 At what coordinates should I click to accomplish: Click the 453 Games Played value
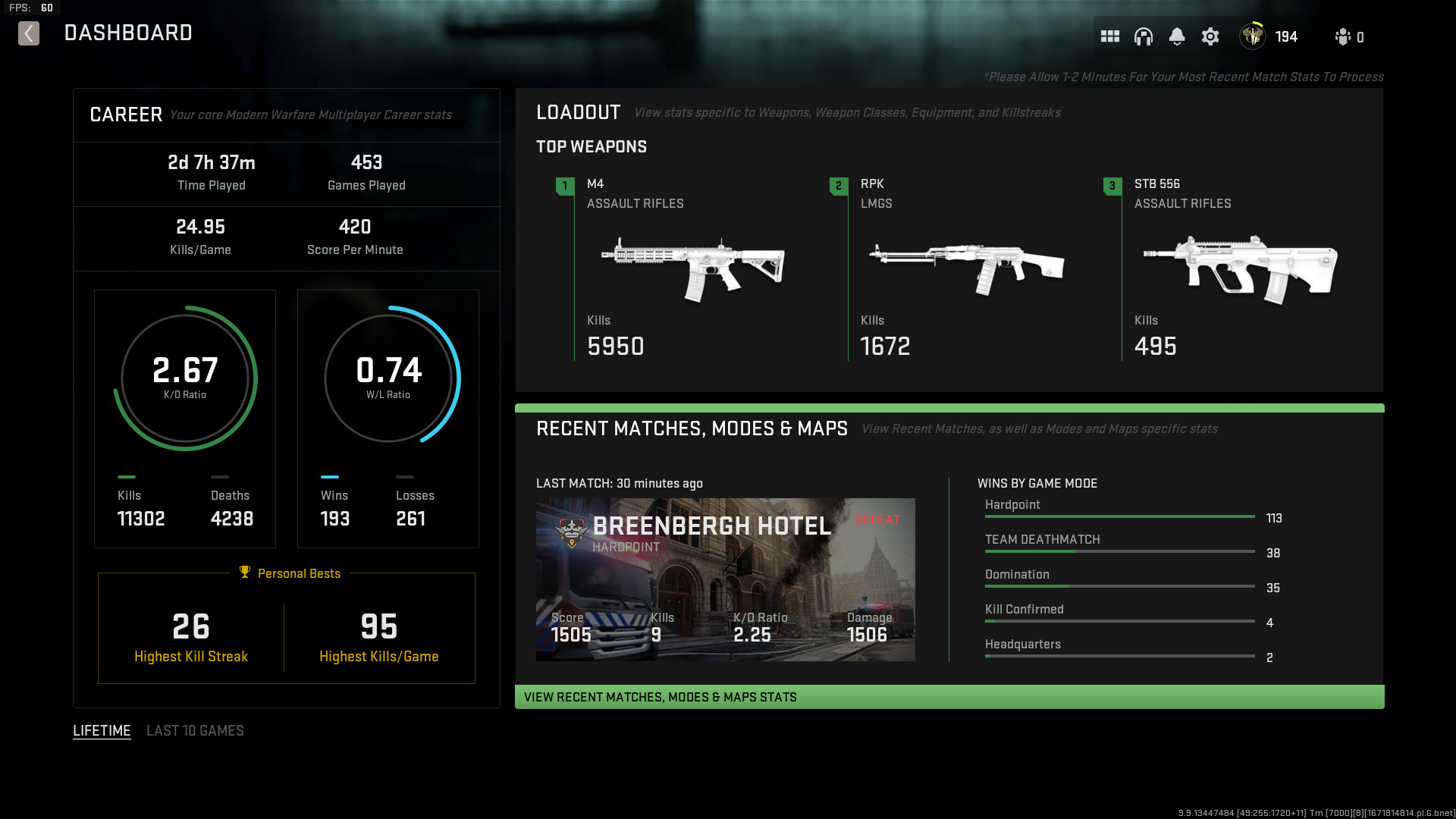(x=366, y=163)
